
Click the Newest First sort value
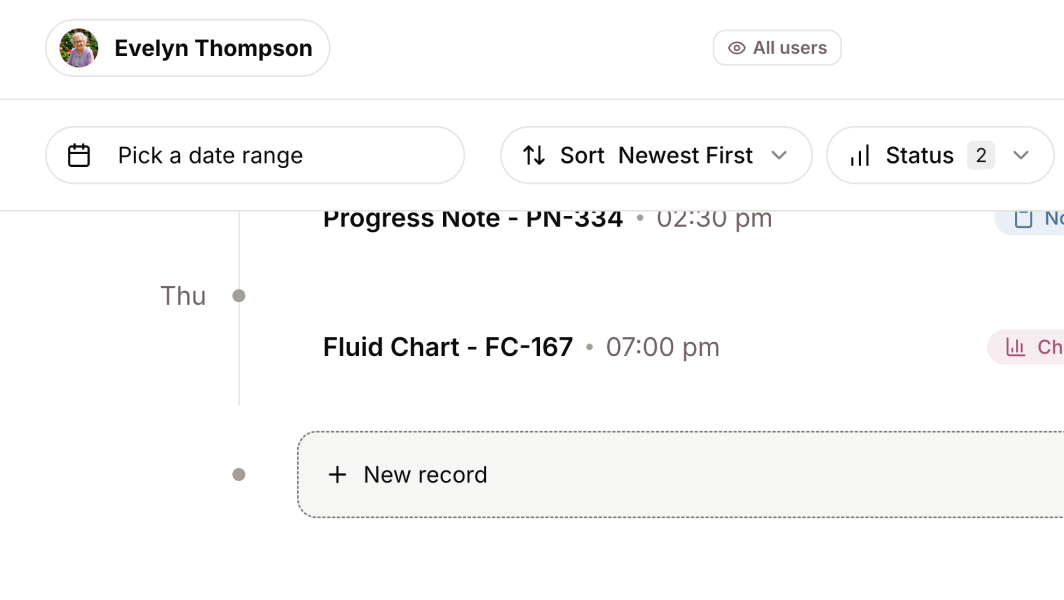point(685,156)
